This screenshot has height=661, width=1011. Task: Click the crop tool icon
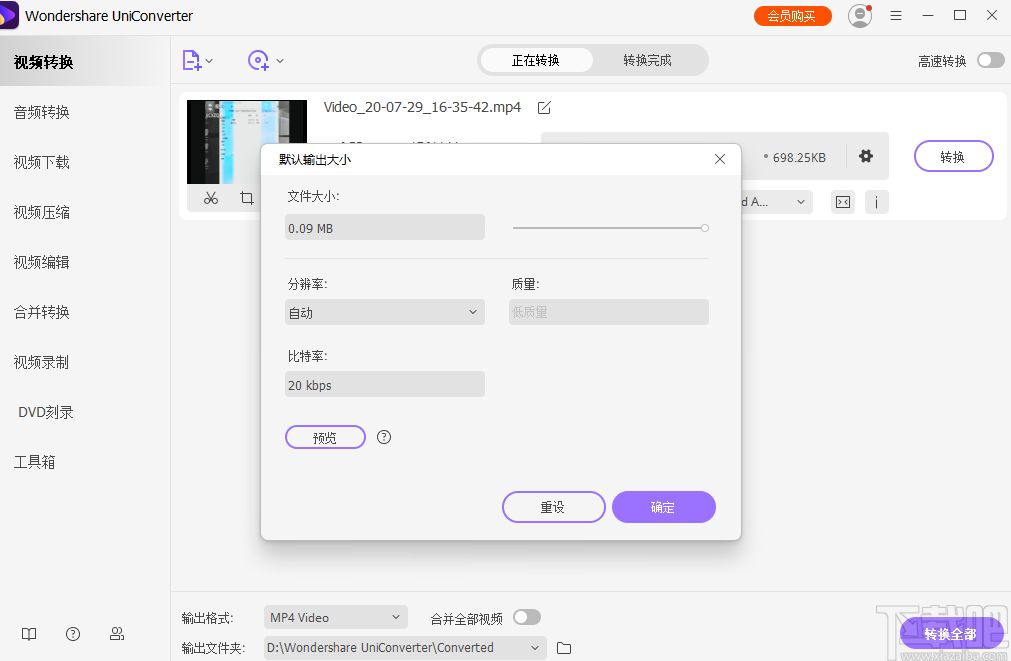point(246,198)
